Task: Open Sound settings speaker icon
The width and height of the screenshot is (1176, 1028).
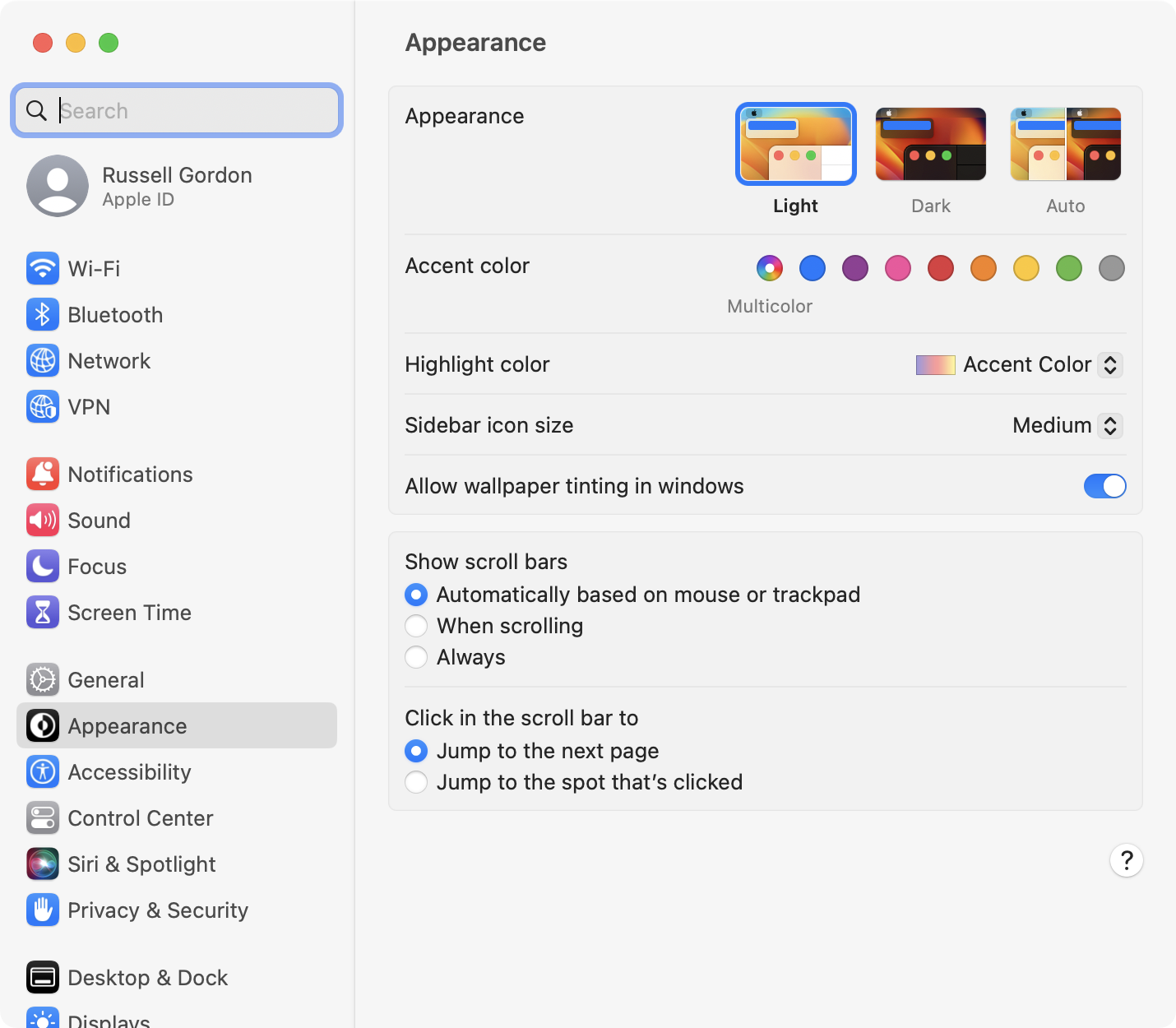Action: pyautogui.click(x=43, y=521)
